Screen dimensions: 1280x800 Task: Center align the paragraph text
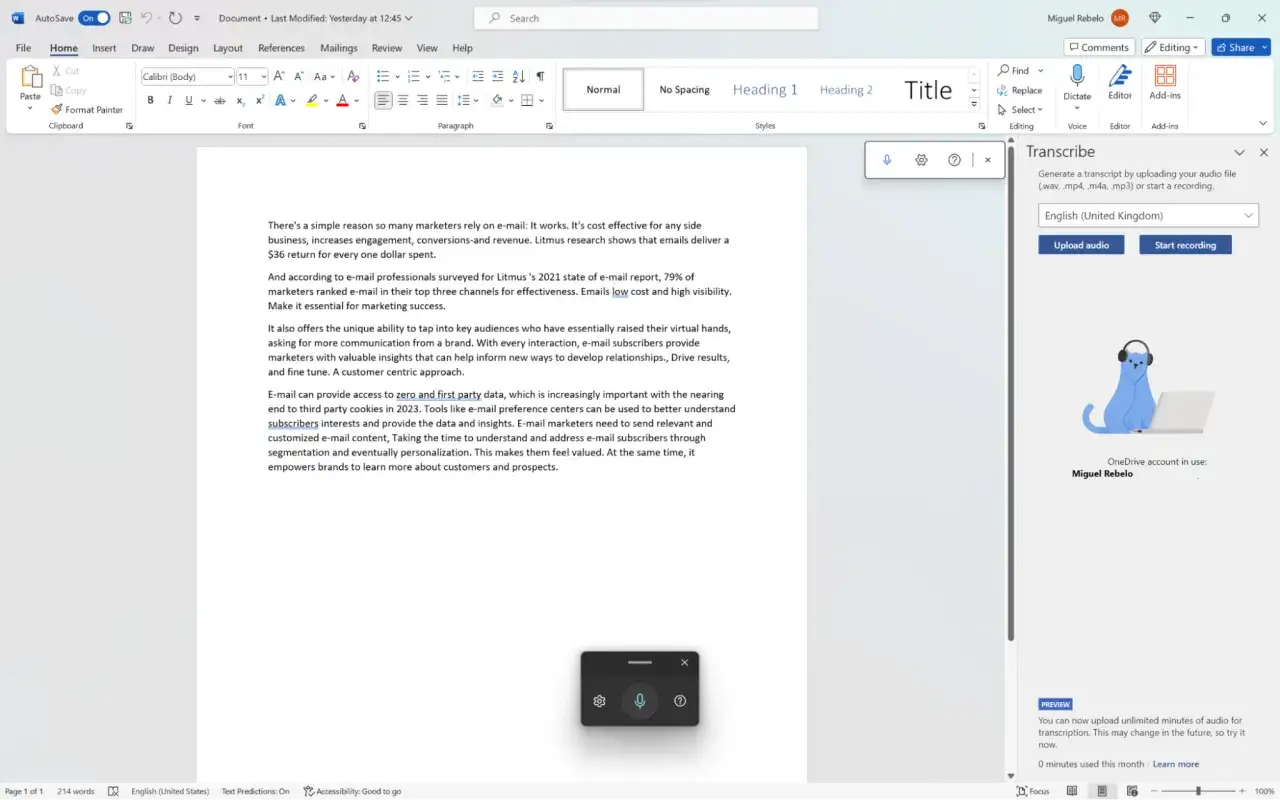(402, 99)
